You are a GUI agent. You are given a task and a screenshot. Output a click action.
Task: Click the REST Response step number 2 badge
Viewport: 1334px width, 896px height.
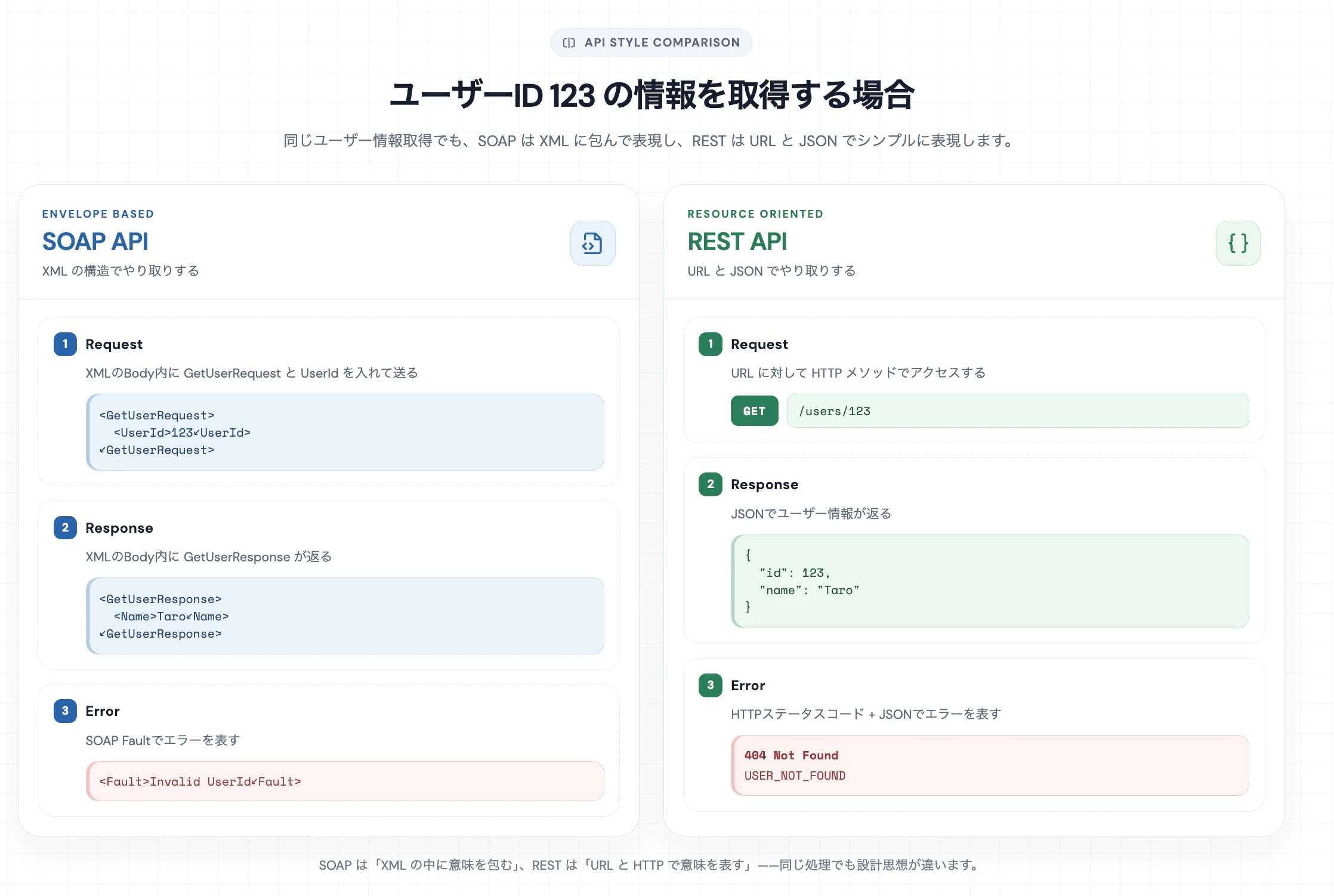pyautogui.click(x=710, y=484)
